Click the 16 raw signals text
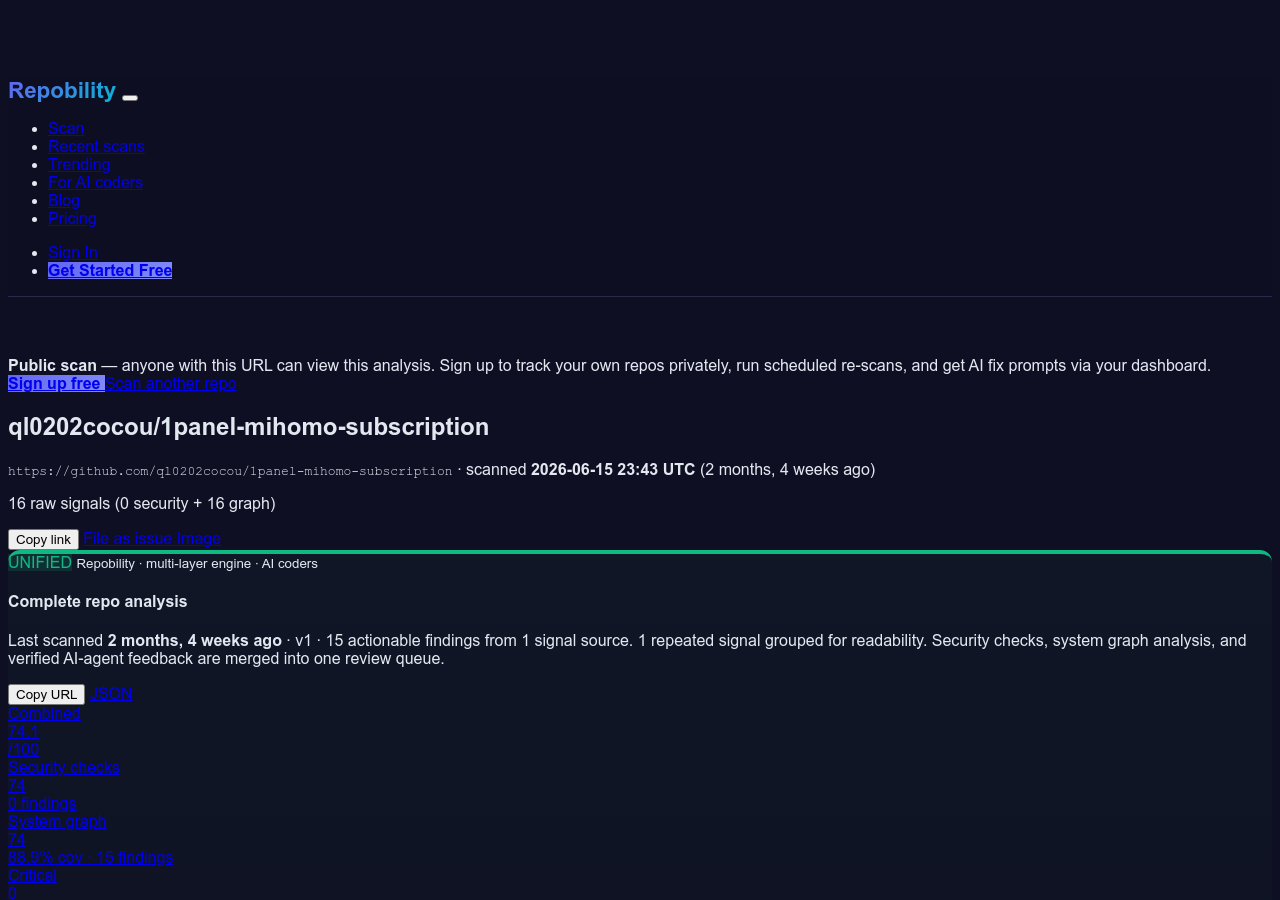1280x900 pixels. click(142, 503)
